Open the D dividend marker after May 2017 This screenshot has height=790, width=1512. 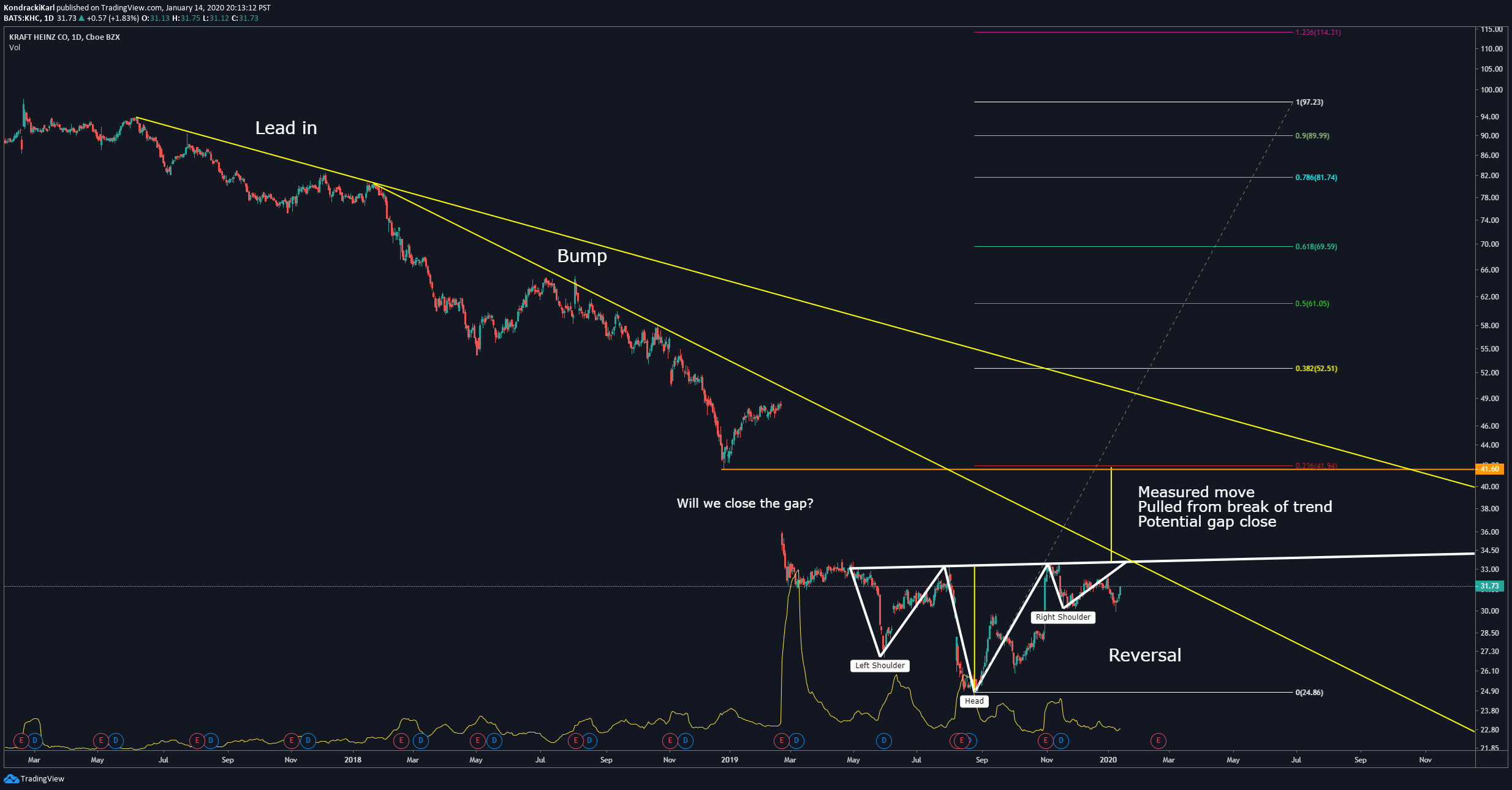pos(116,740)
